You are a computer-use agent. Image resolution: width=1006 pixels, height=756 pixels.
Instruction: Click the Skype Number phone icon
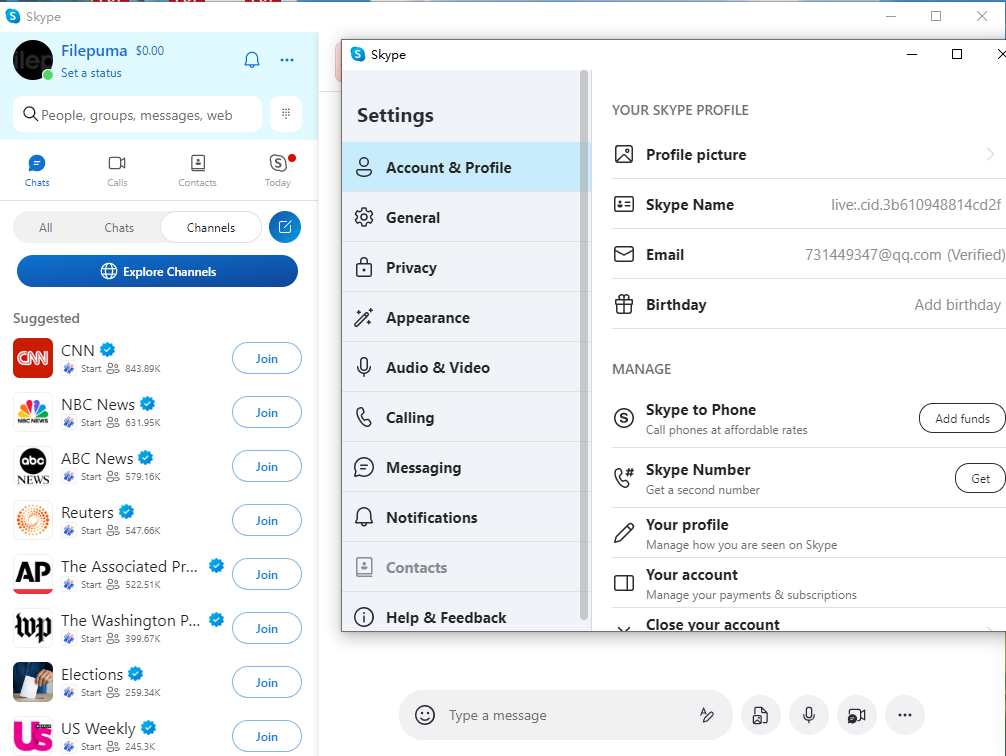(624, 478)
